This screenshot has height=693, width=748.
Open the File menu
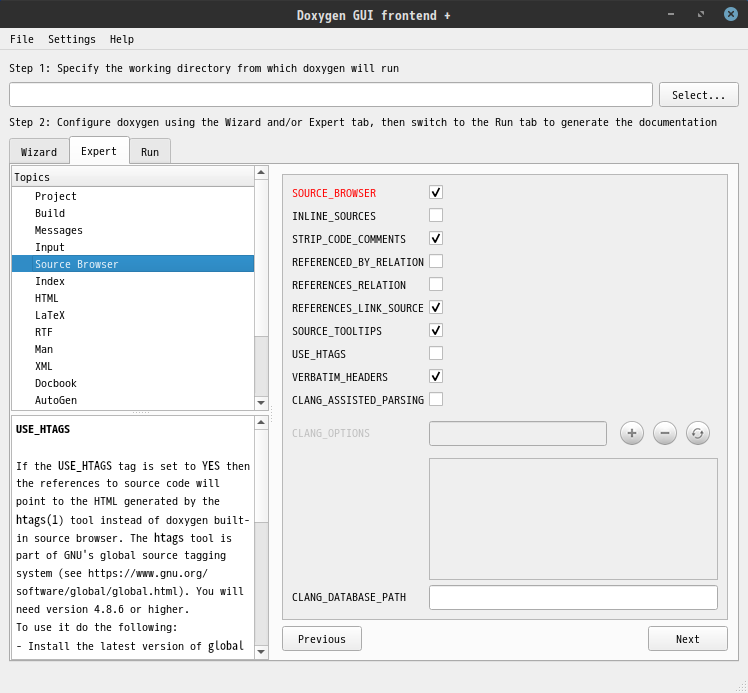coord(22,39)
